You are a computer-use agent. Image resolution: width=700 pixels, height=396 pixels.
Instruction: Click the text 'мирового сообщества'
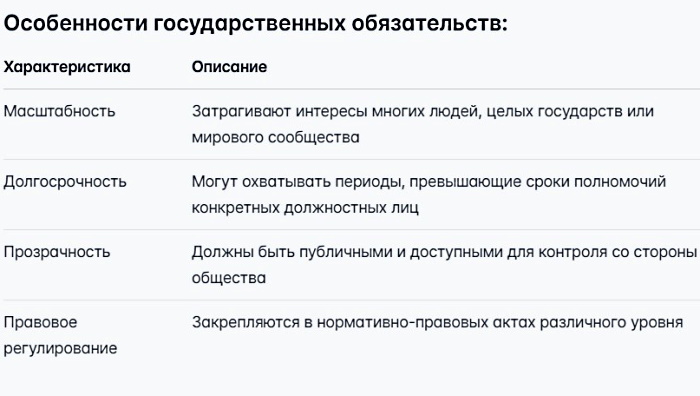[x=275, y=137]
